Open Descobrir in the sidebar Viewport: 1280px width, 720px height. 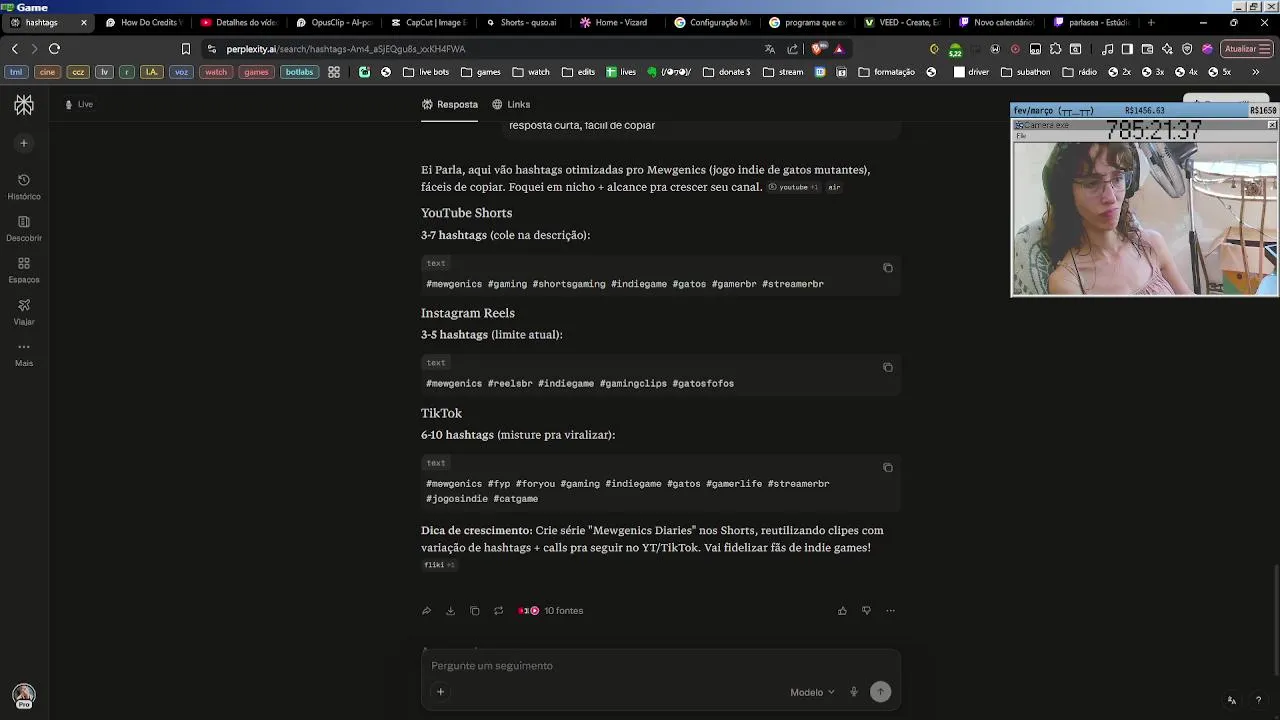tap(24, 228)
